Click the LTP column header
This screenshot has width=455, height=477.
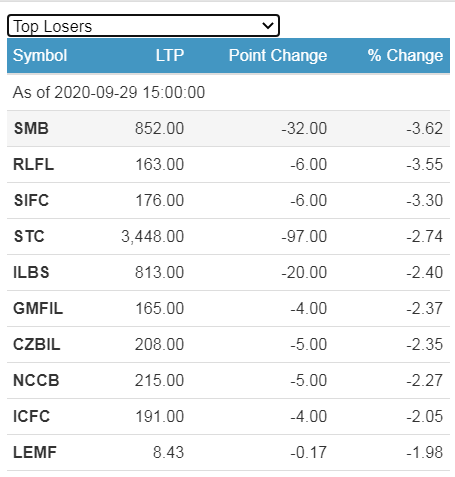(x=170, y=55)
